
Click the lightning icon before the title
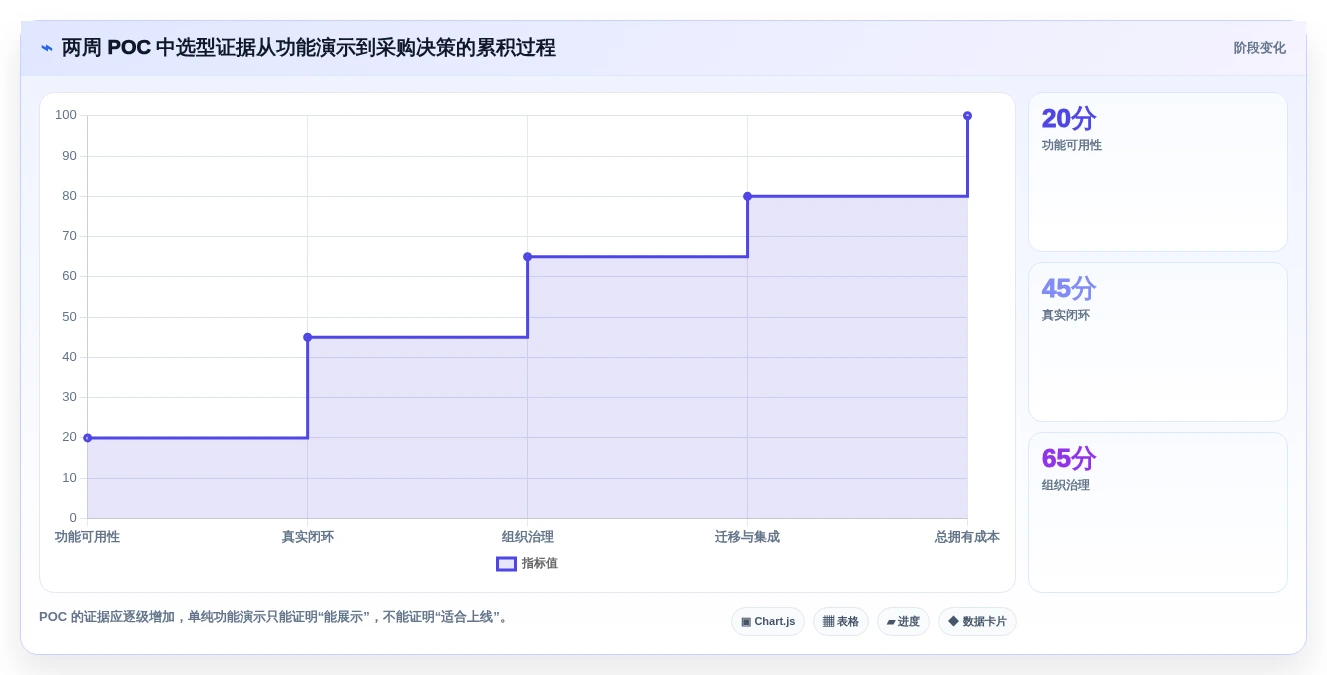[x=47, y=48]
